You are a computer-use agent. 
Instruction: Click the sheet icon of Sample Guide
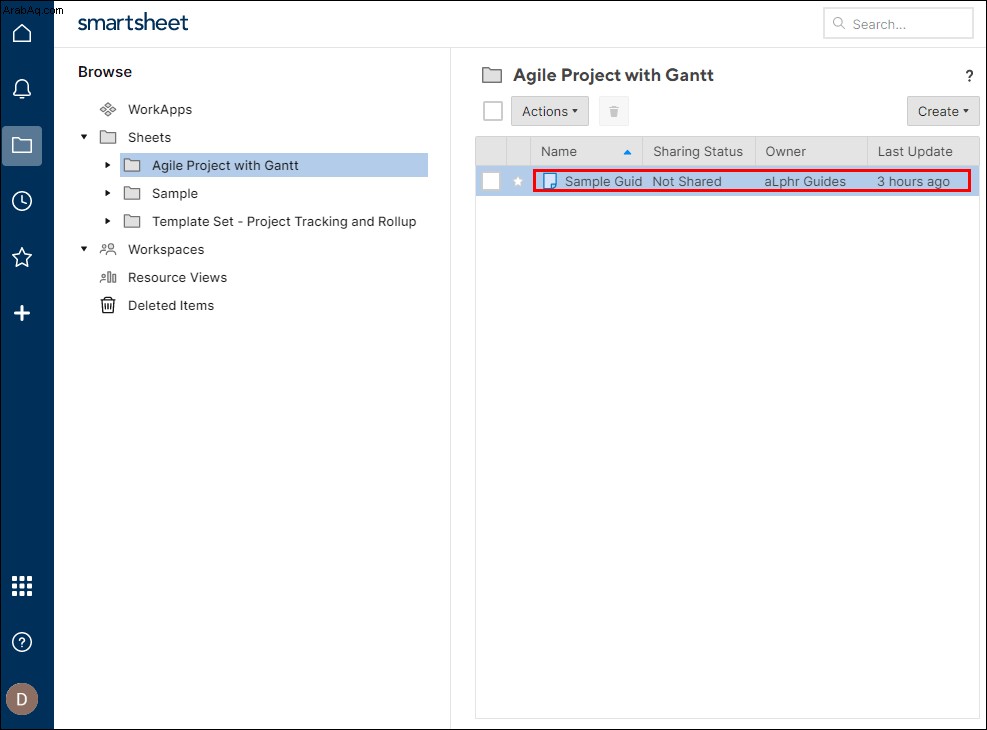tap(550, 181)
